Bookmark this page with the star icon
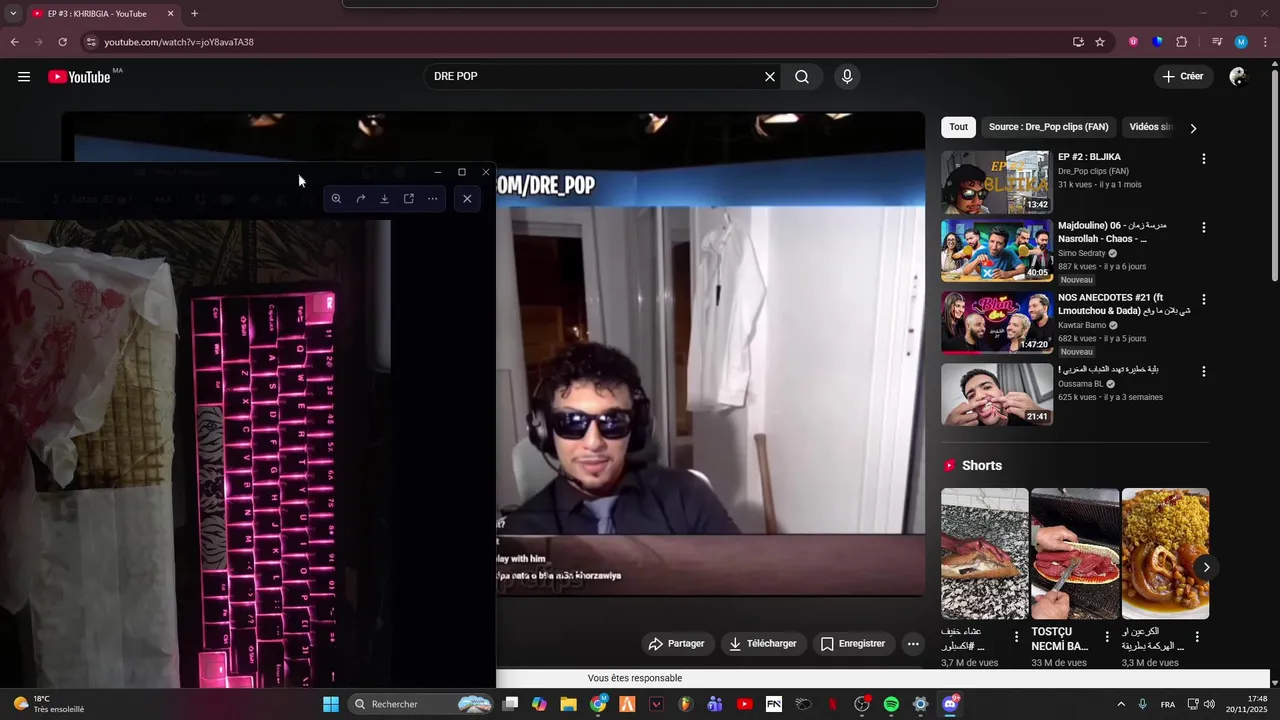Screen dimensions: 1280x720 coord(1100,42)
